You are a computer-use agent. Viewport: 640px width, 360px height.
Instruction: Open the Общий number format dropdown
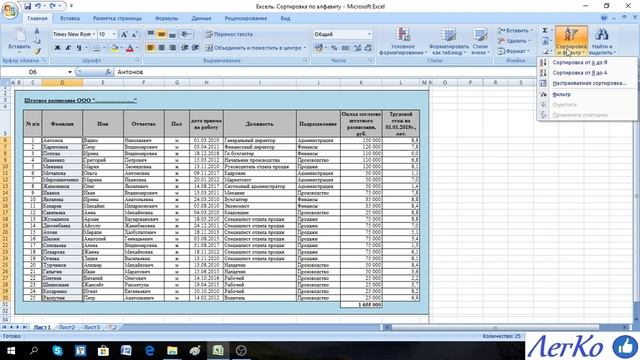pos(369,34)
